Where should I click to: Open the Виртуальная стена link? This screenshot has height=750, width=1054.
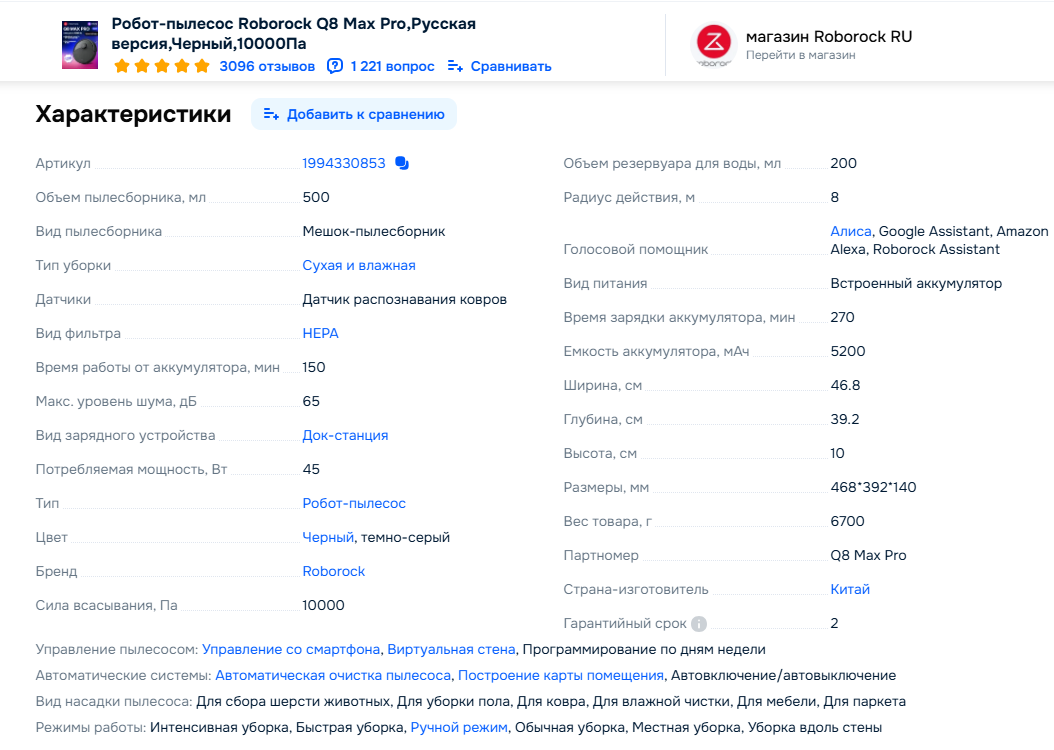(451, 650)
